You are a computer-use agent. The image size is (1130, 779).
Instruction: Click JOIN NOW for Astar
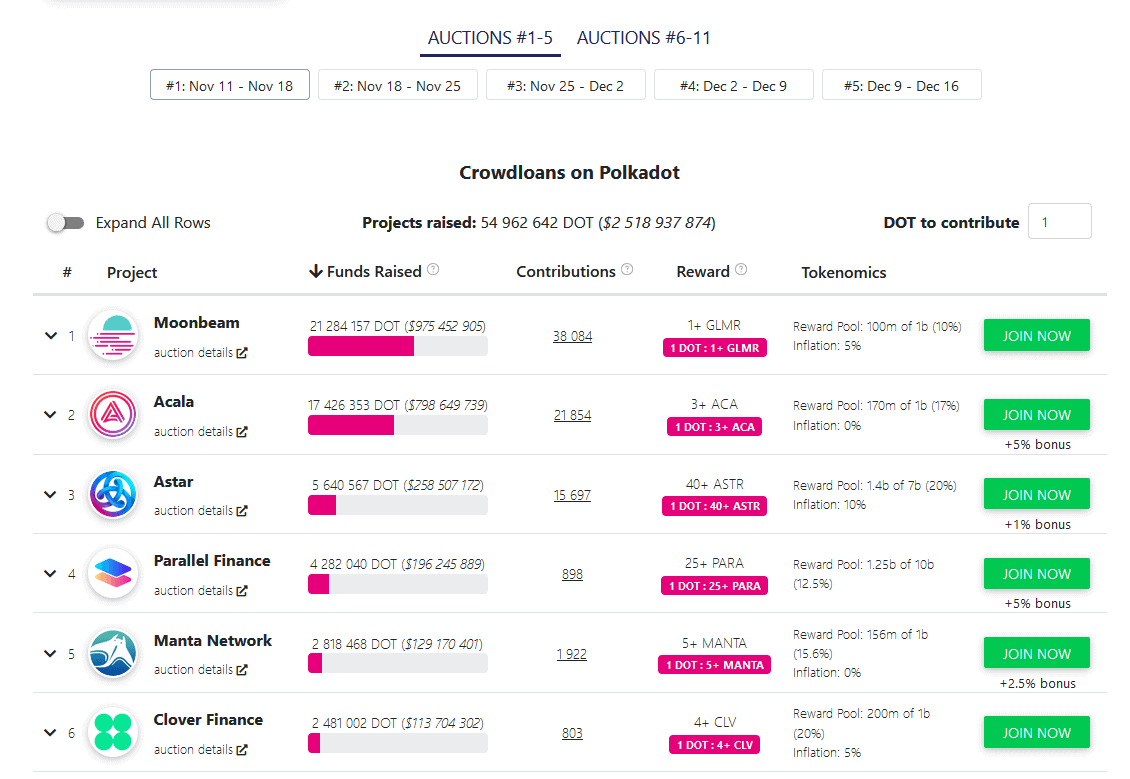click(1036, 495)
